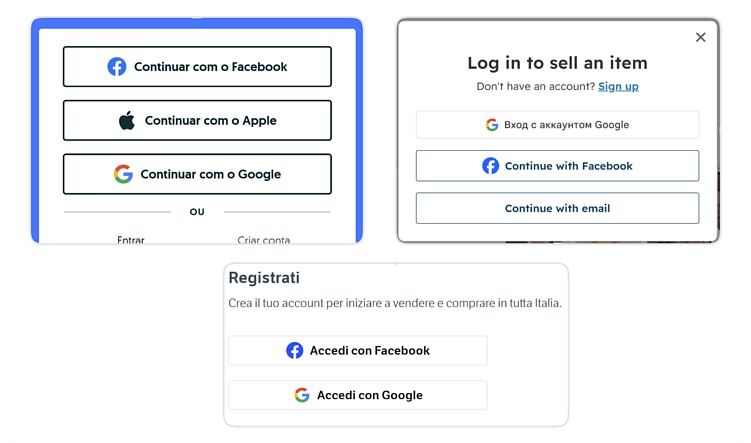The height and width of the screenshot is (443, 751).
Task: Open the Criar conta tab
Action: pos(264,240)
